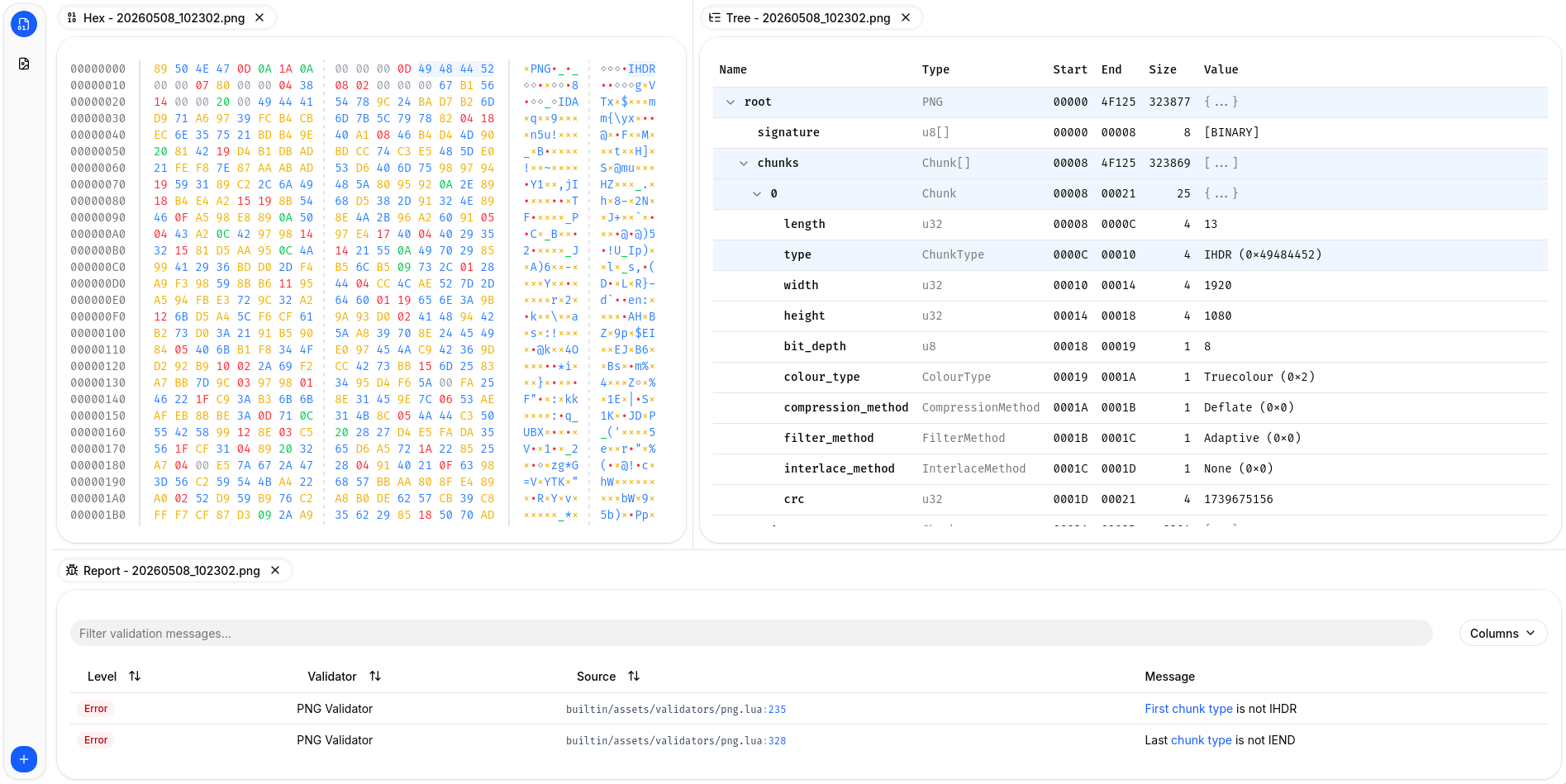Select the width field row
This screenshot has height=784, width=1566.
click(x=1130, y=285)
